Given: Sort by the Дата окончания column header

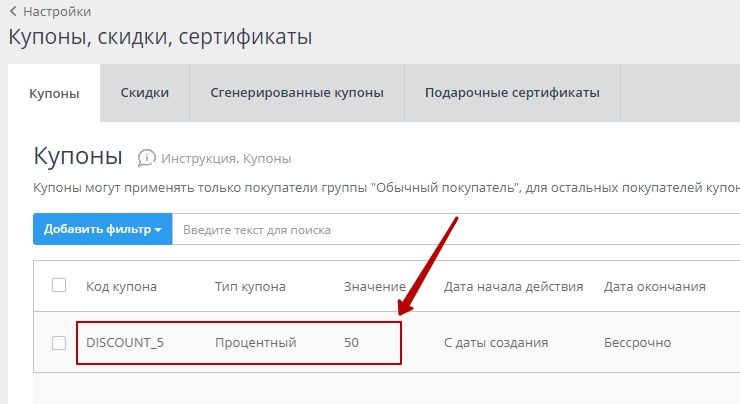Looking at the screenshot, I should [655, 287].
